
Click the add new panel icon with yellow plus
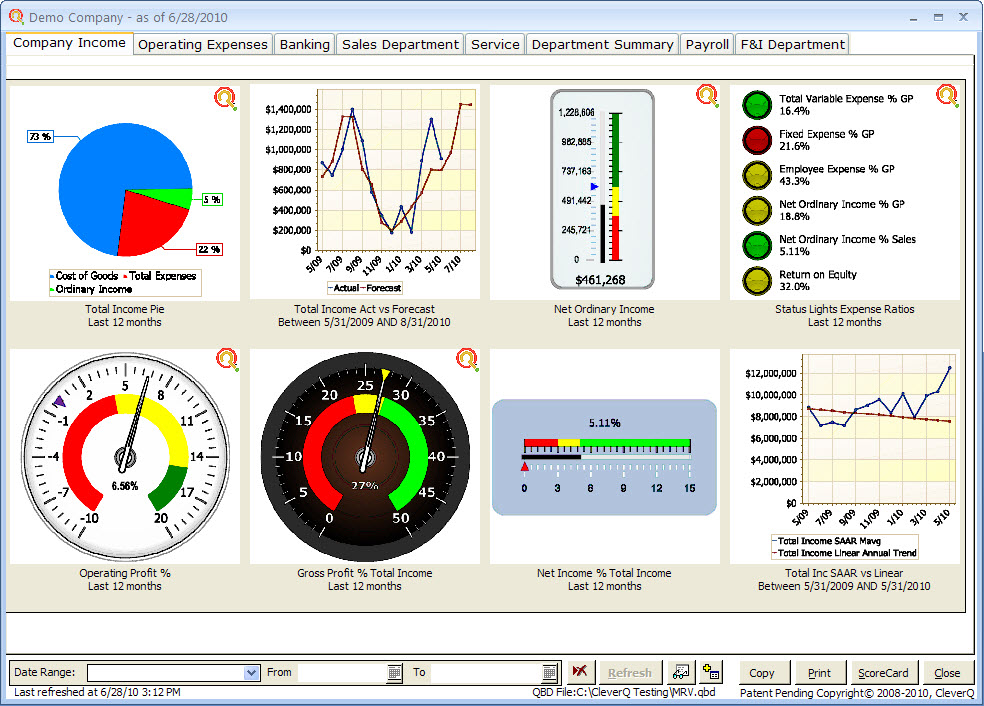pyautogui.click(x=710, y=671)
